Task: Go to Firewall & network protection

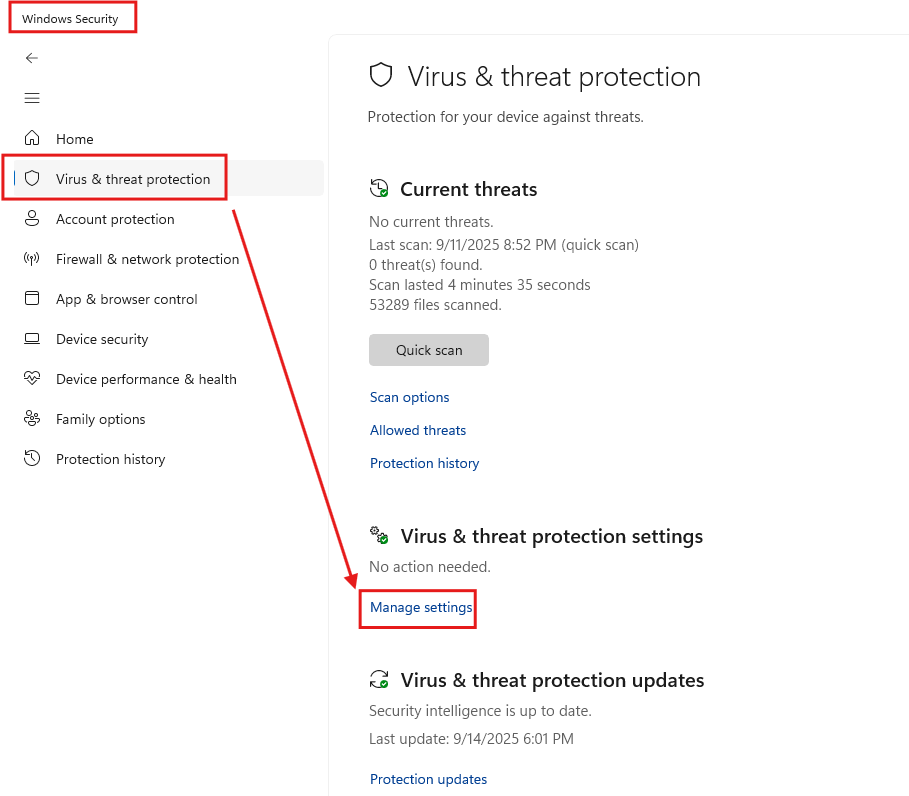Action: tap(147, 259)
